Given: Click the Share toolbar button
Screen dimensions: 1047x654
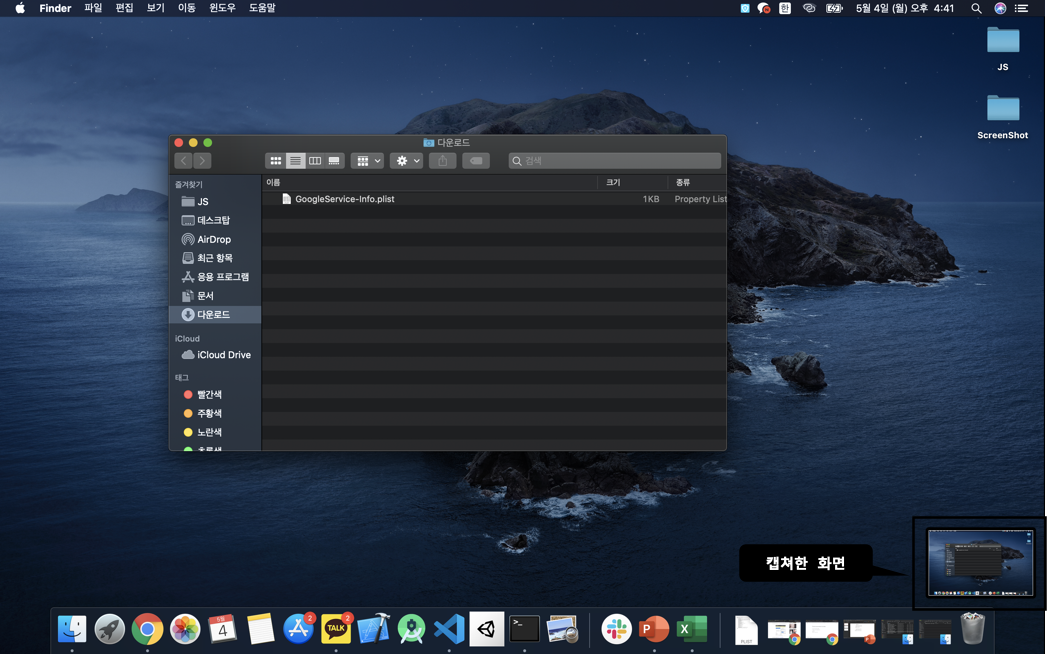Looking at the screenshot, I should point(443,161).
